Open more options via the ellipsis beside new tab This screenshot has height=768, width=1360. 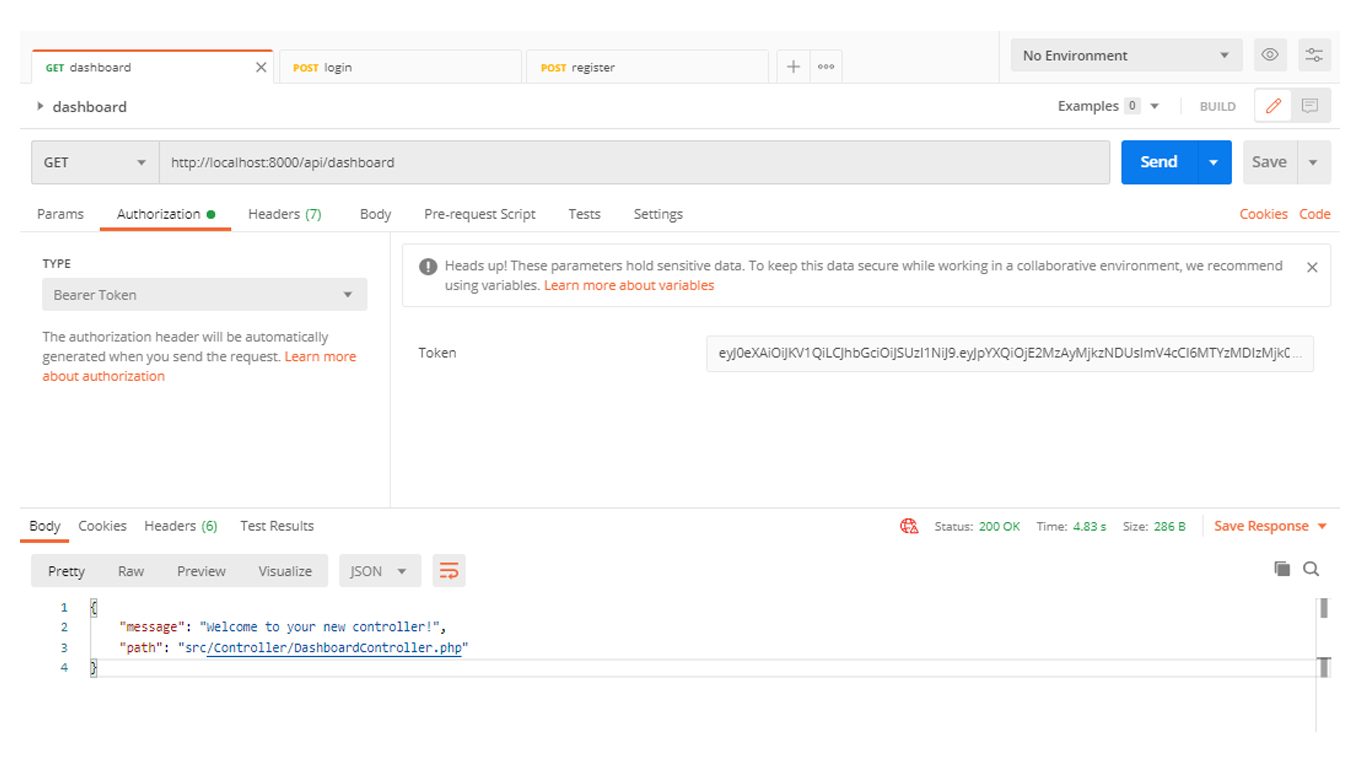[825, 66]
